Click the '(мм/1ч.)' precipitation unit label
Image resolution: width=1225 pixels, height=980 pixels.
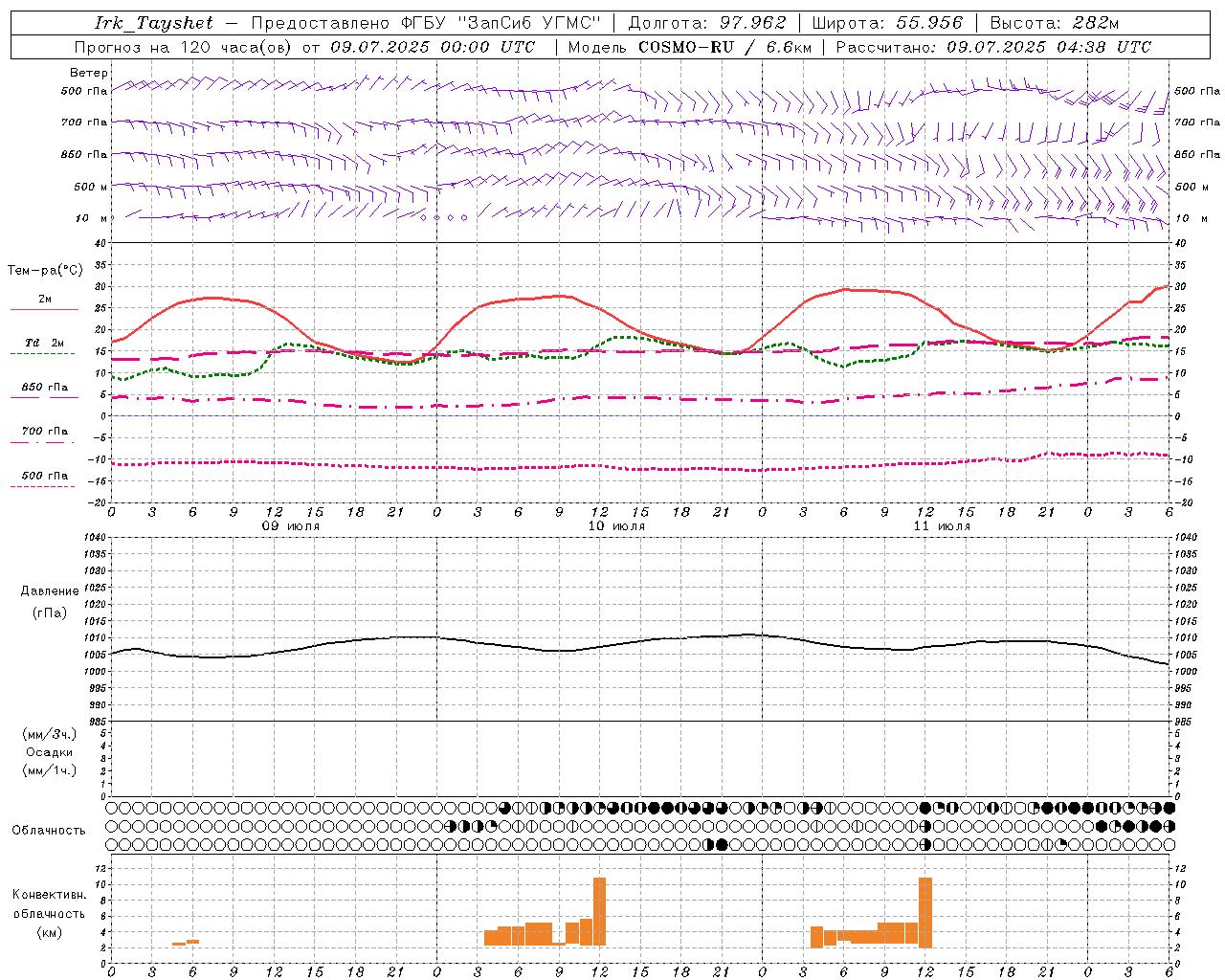point(50,770)
